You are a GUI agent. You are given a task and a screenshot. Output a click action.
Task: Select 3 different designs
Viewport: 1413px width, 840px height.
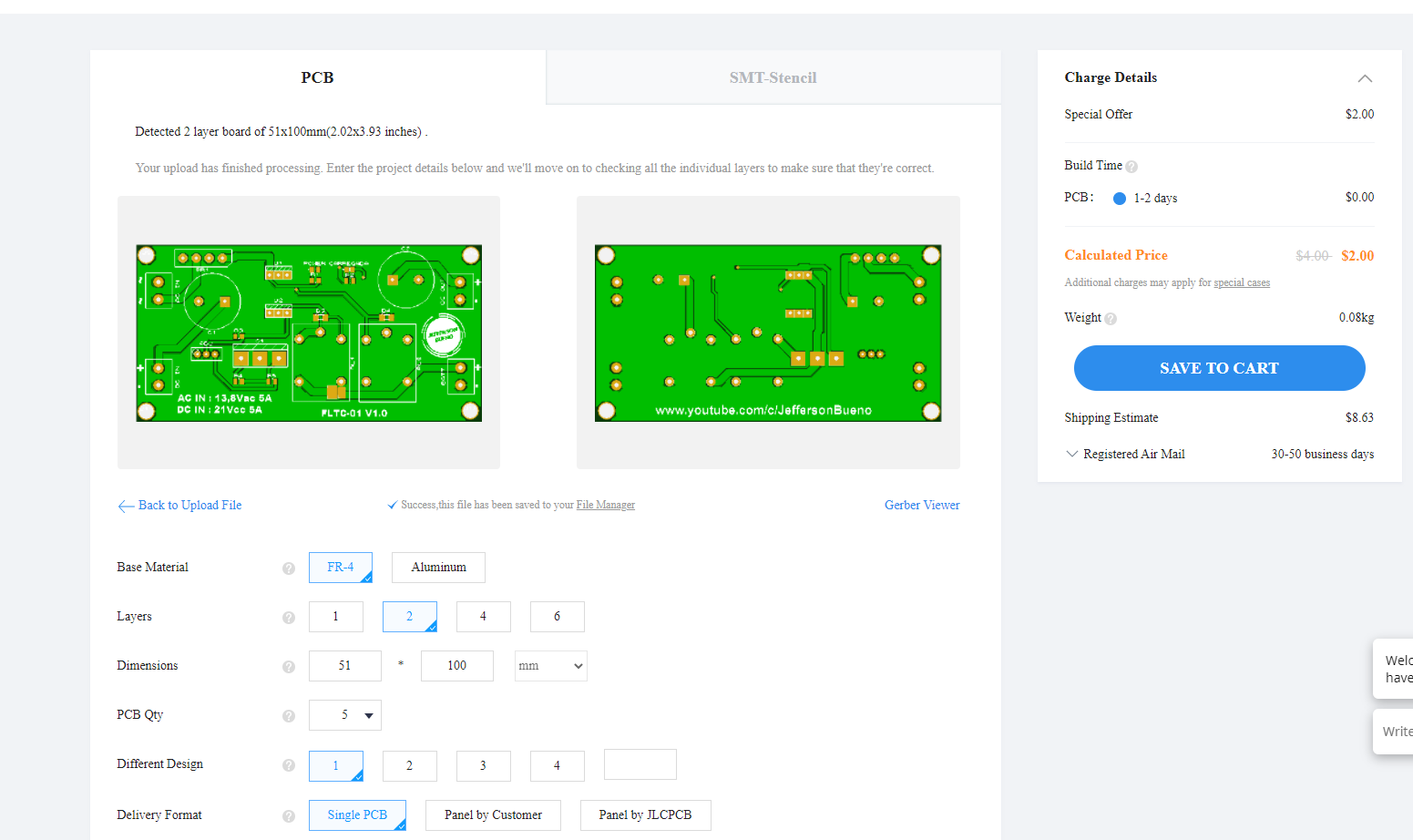click(484, 766)
